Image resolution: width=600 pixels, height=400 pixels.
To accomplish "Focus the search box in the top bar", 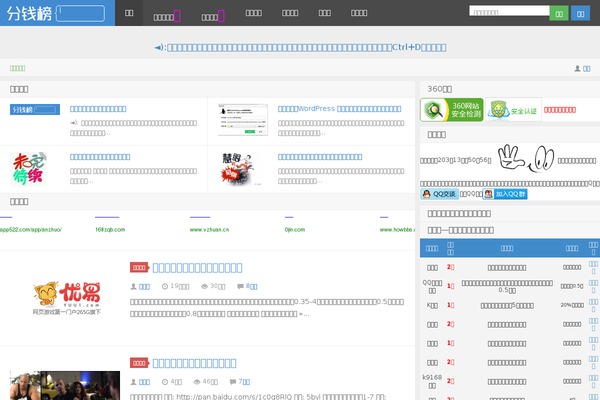I will click(509, 11).
